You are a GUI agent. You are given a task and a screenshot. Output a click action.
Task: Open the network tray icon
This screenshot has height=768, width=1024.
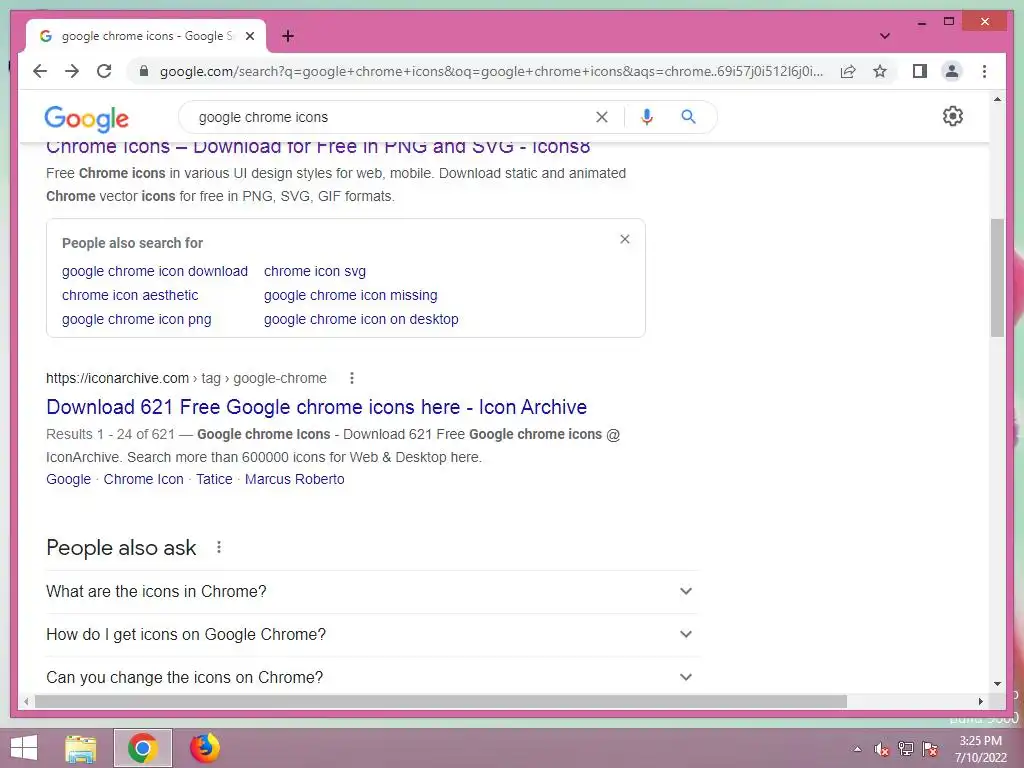tap(906, 749)
